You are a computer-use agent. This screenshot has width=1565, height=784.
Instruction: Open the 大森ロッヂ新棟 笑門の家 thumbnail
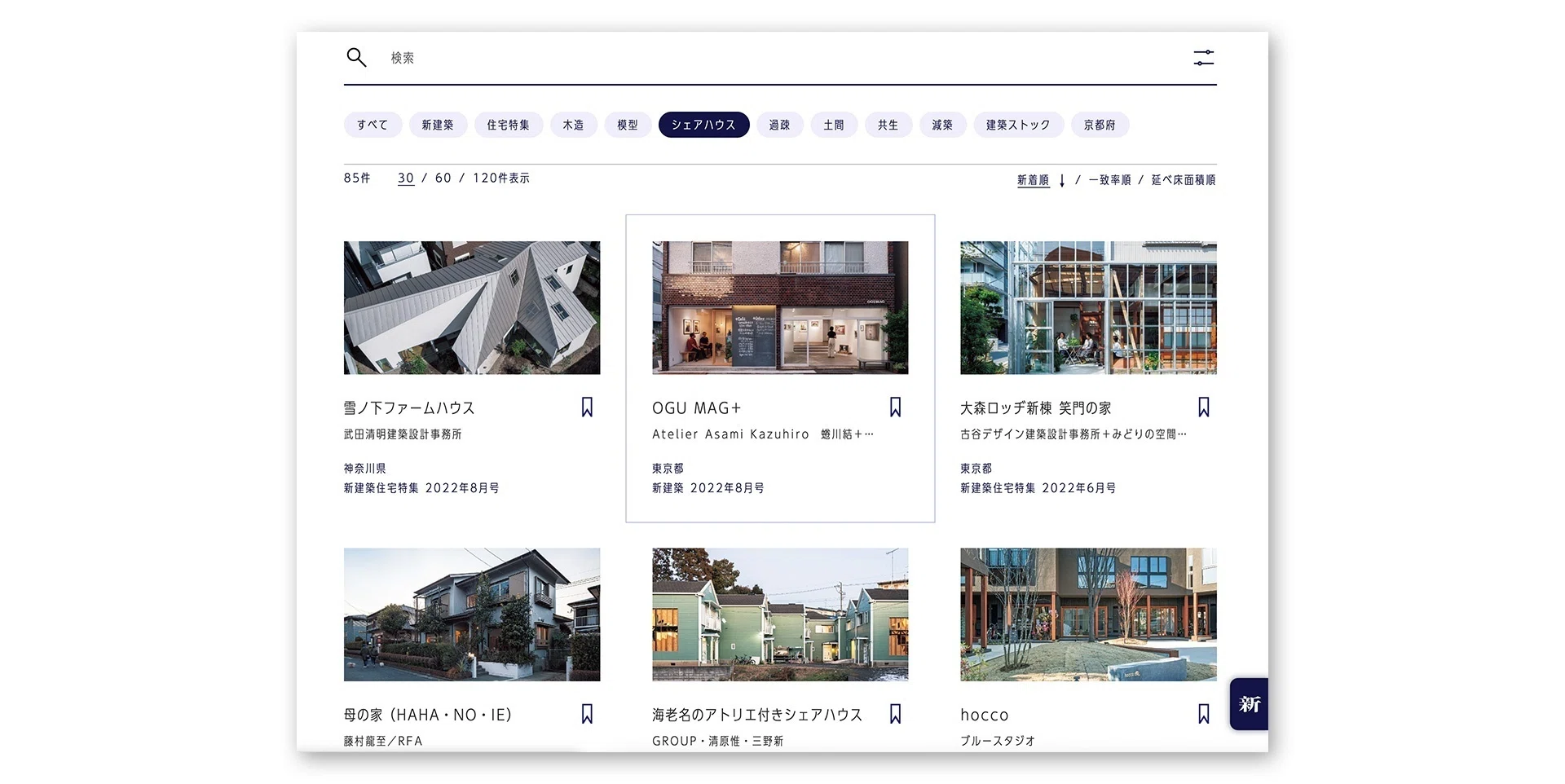pyautogui.click(x=1088, y=307)
